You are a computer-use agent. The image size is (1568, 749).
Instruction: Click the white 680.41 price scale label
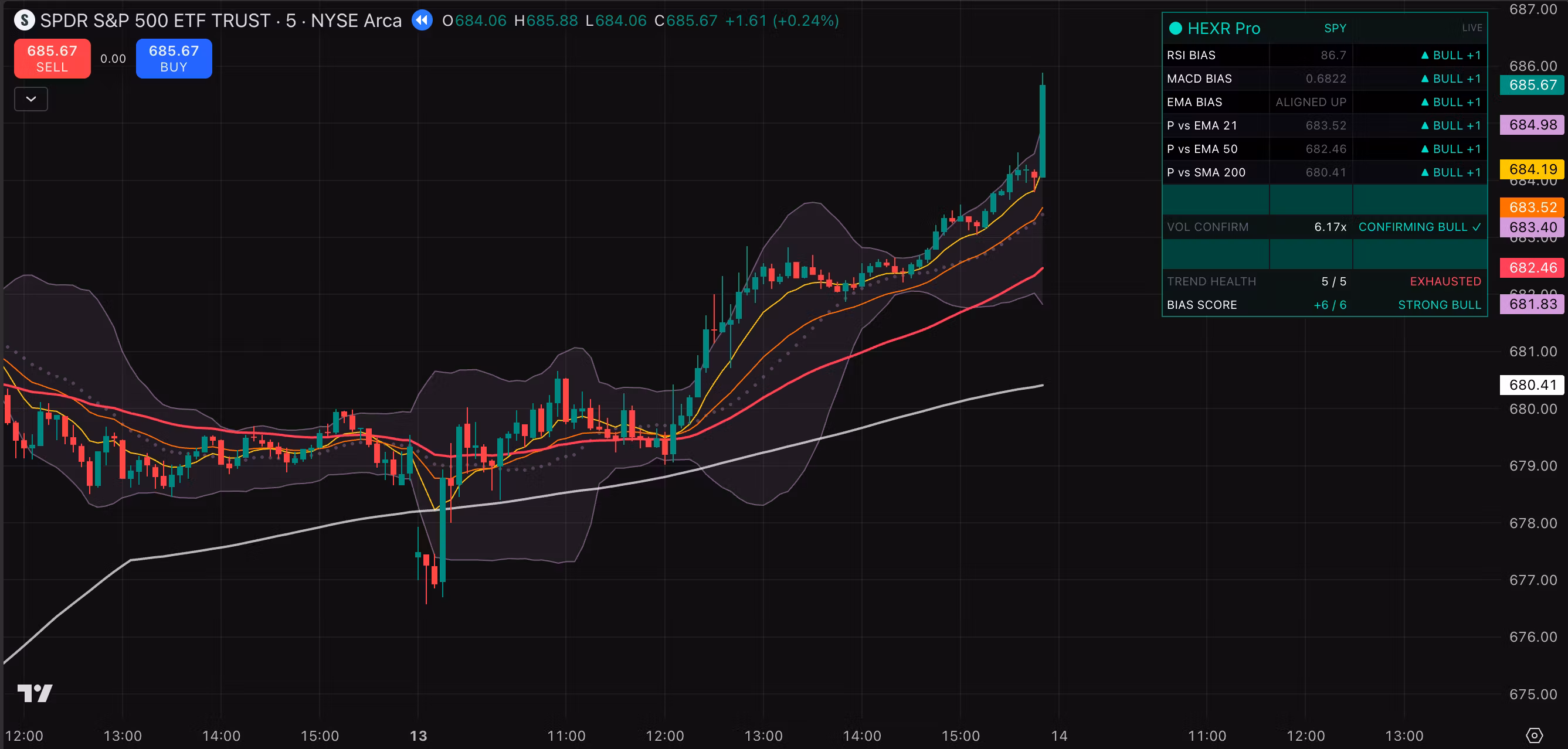click(x=1532, y=385)
